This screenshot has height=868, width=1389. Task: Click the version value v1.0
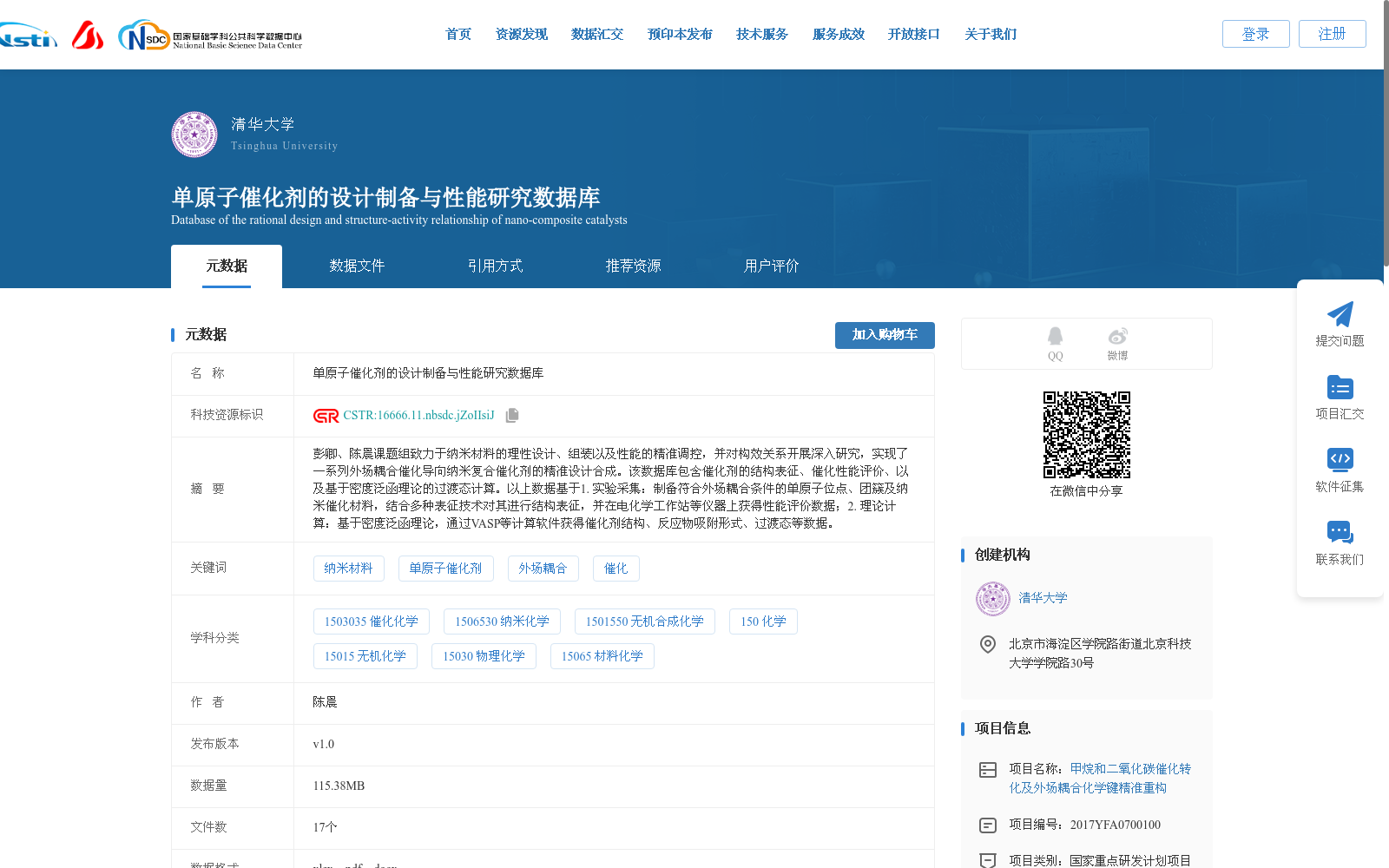[323, 745]
